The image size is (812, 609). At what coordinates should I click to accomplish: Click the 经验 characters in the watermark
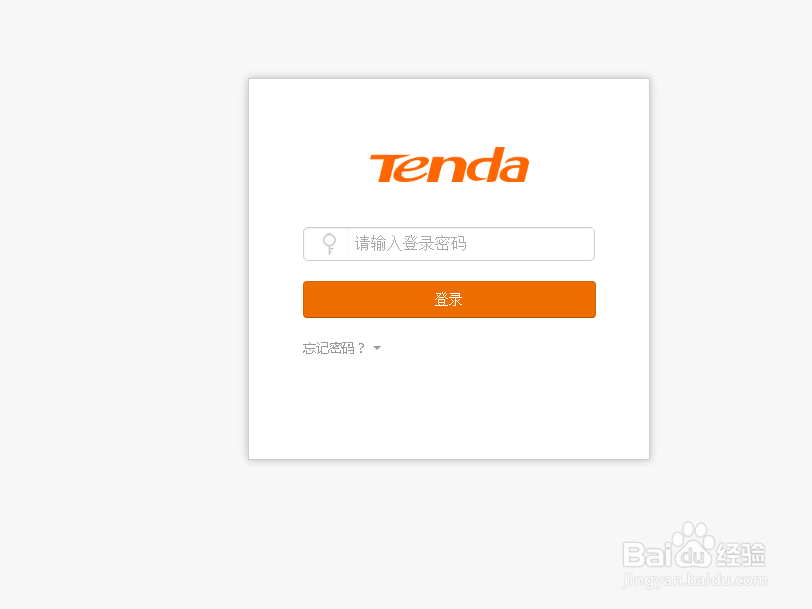(741, 555)
